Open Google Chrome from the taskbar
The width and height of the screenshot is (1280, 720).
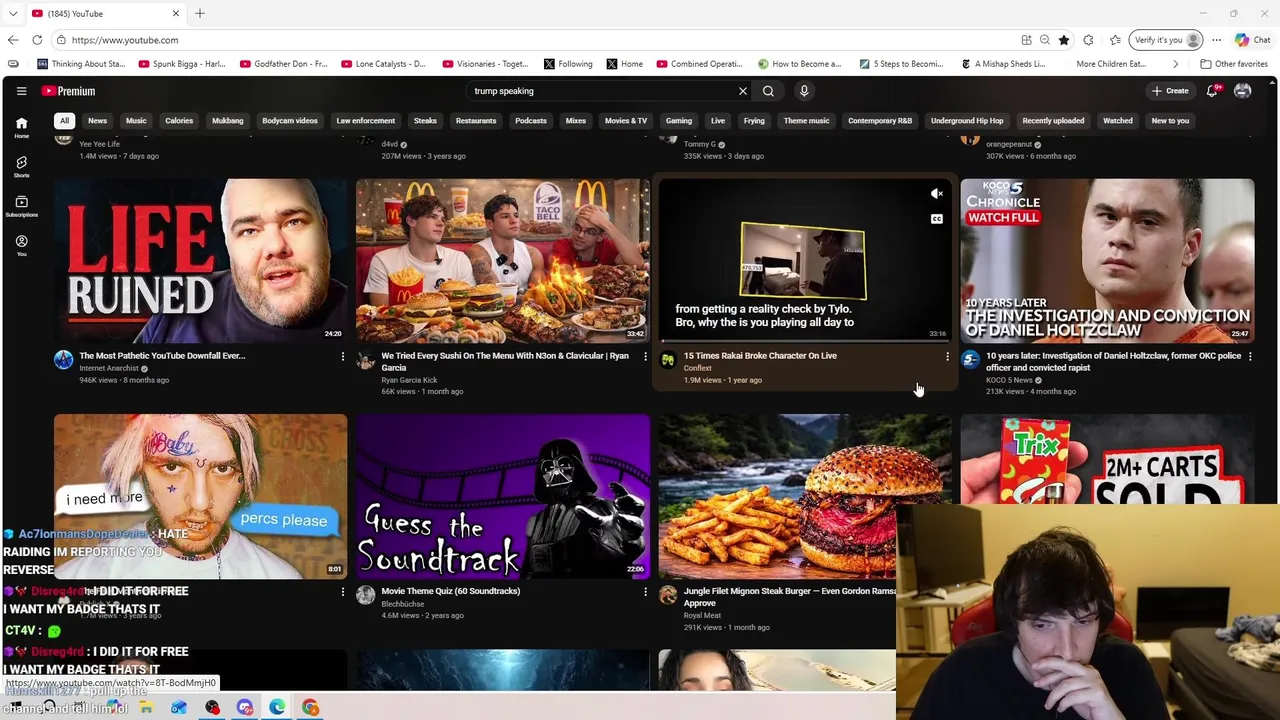tap(311, 708)
